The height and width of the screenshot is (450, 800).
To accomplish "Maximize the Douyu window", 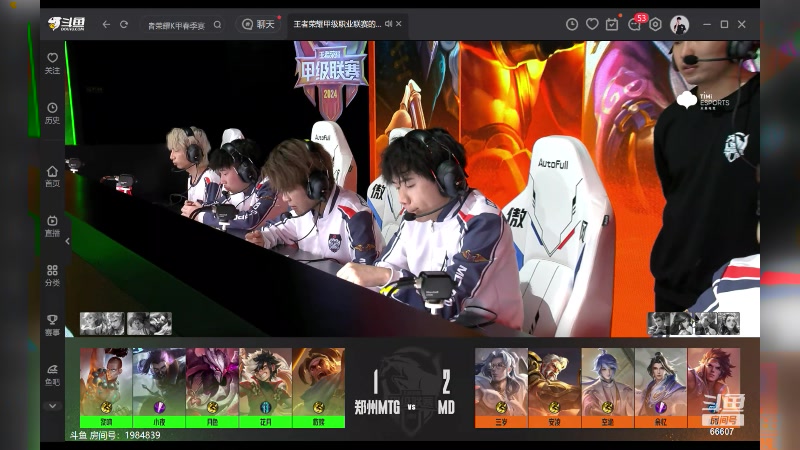I will 724,24.
